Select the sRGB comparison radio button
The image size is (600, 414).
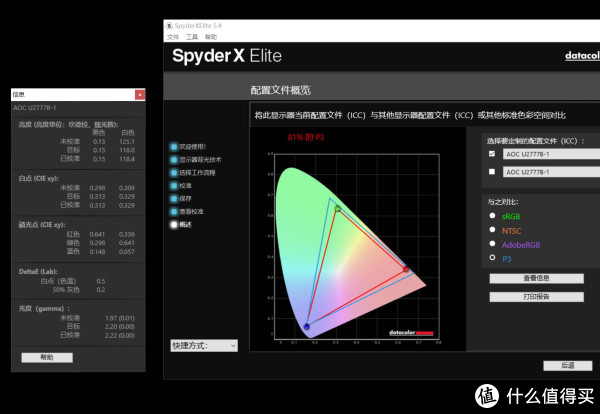point(492,216)
